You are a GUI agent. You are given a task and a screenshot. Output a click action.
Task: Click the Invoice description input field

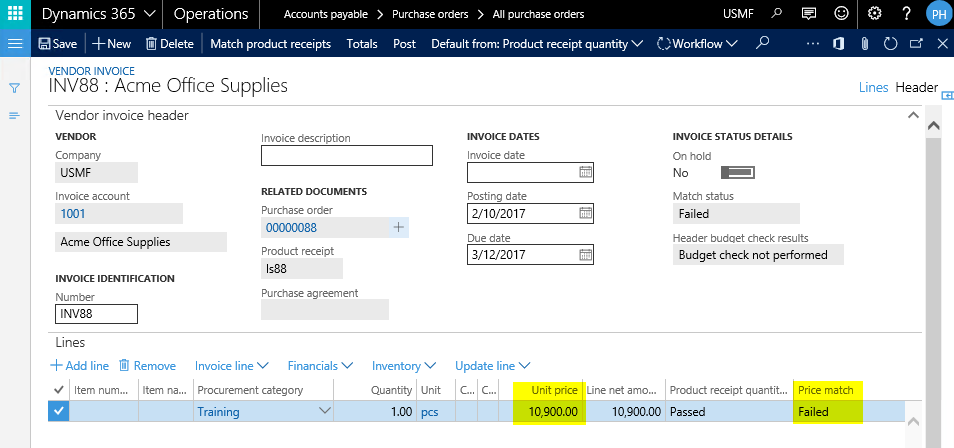(x=346, y=155)
